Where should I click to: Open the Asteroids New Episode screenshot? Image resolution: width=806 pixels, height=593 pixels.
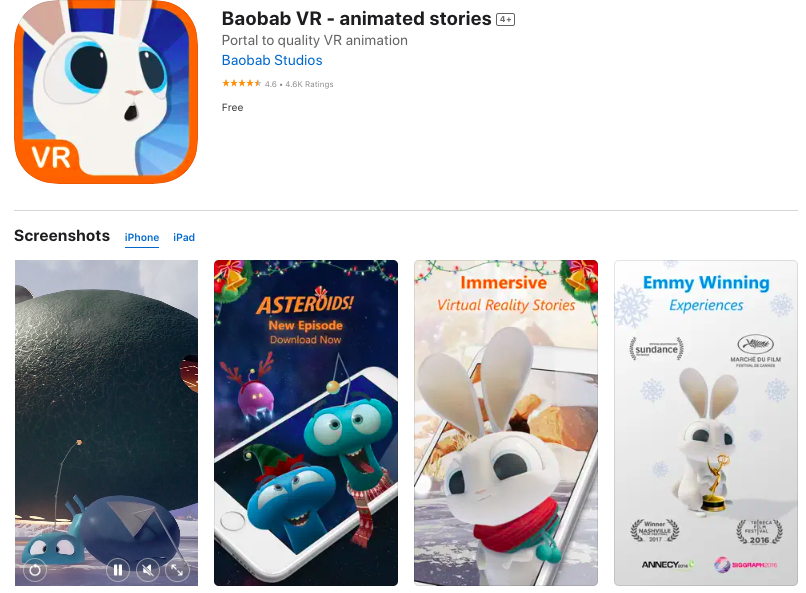pos(306,423)
